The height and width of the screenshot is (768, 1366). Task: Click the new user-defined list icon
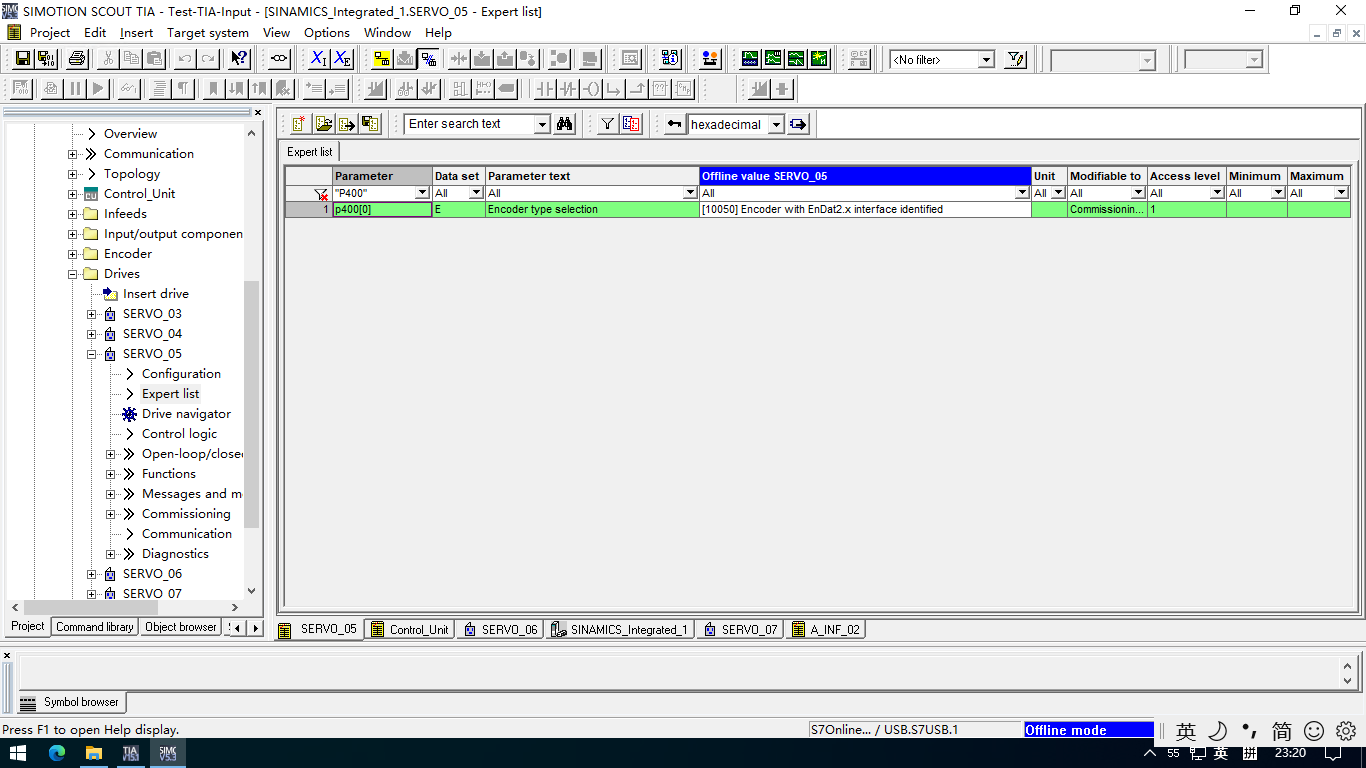point(299,124)
